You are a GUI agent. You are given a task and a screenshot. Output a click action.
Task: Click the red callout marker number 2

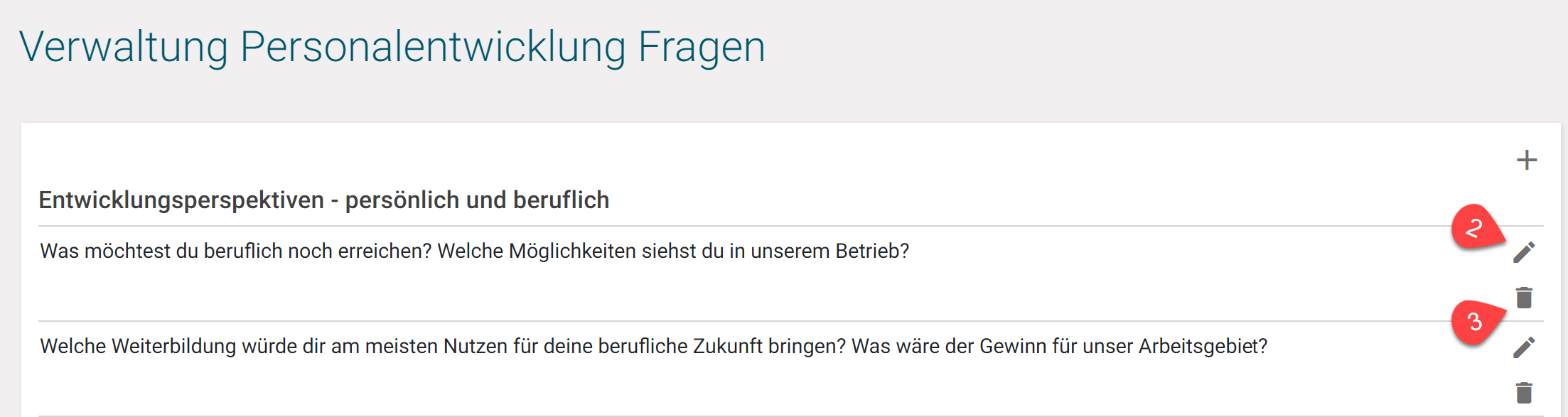tap(1474, 228)
